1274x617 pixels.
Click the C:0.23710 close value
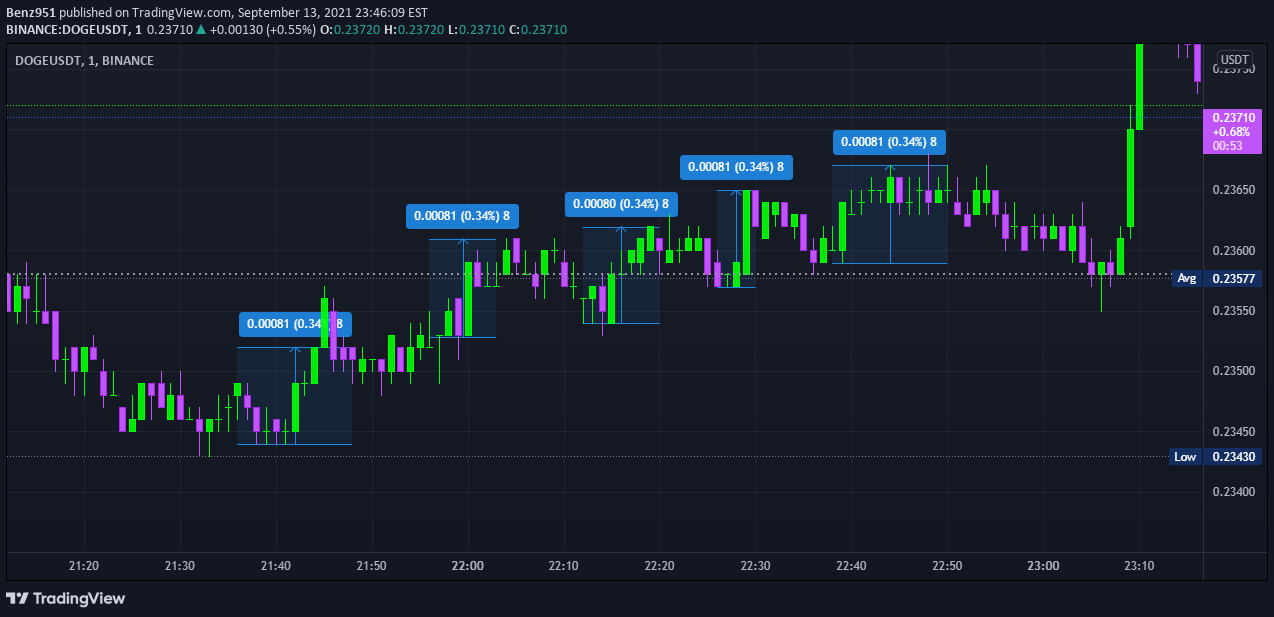point(538,30)
